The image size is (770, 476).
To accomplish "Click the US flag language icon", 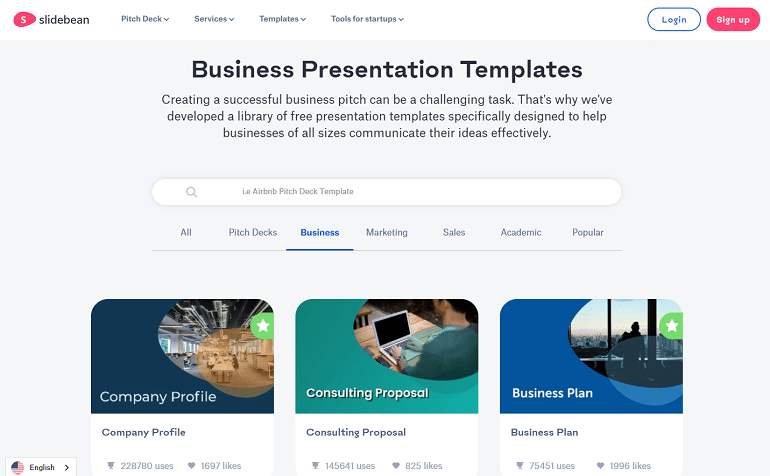I will click(18, 467).
